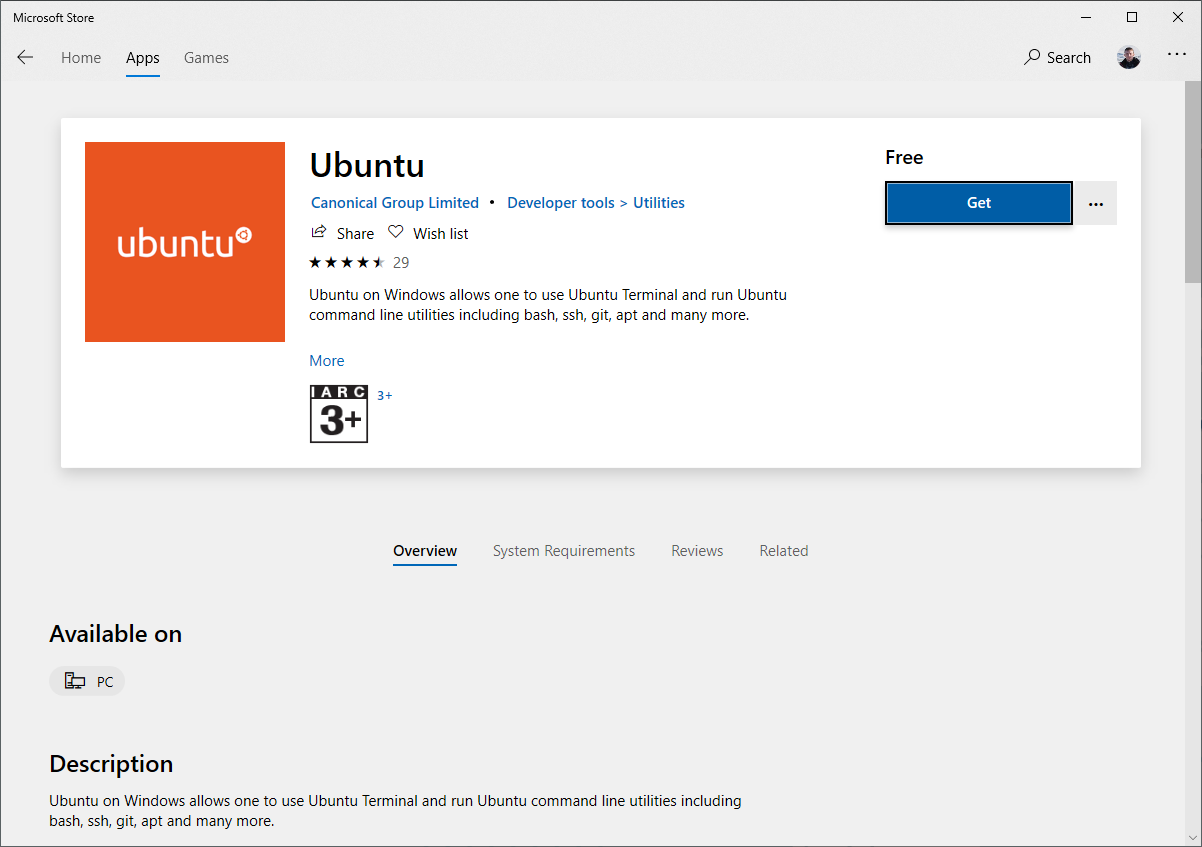Viewport: 1202px width, 847px height.
Task: Expand the description with More
Action: click(x=327, y=361)
